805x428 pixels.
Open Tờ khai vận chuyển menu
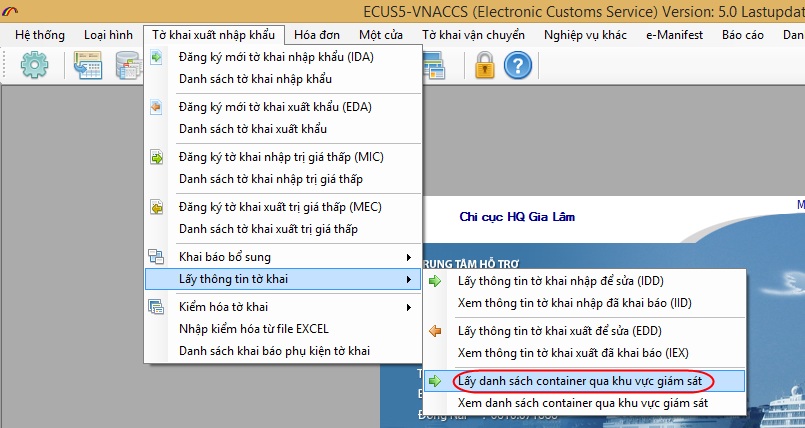tap(472, 35)
